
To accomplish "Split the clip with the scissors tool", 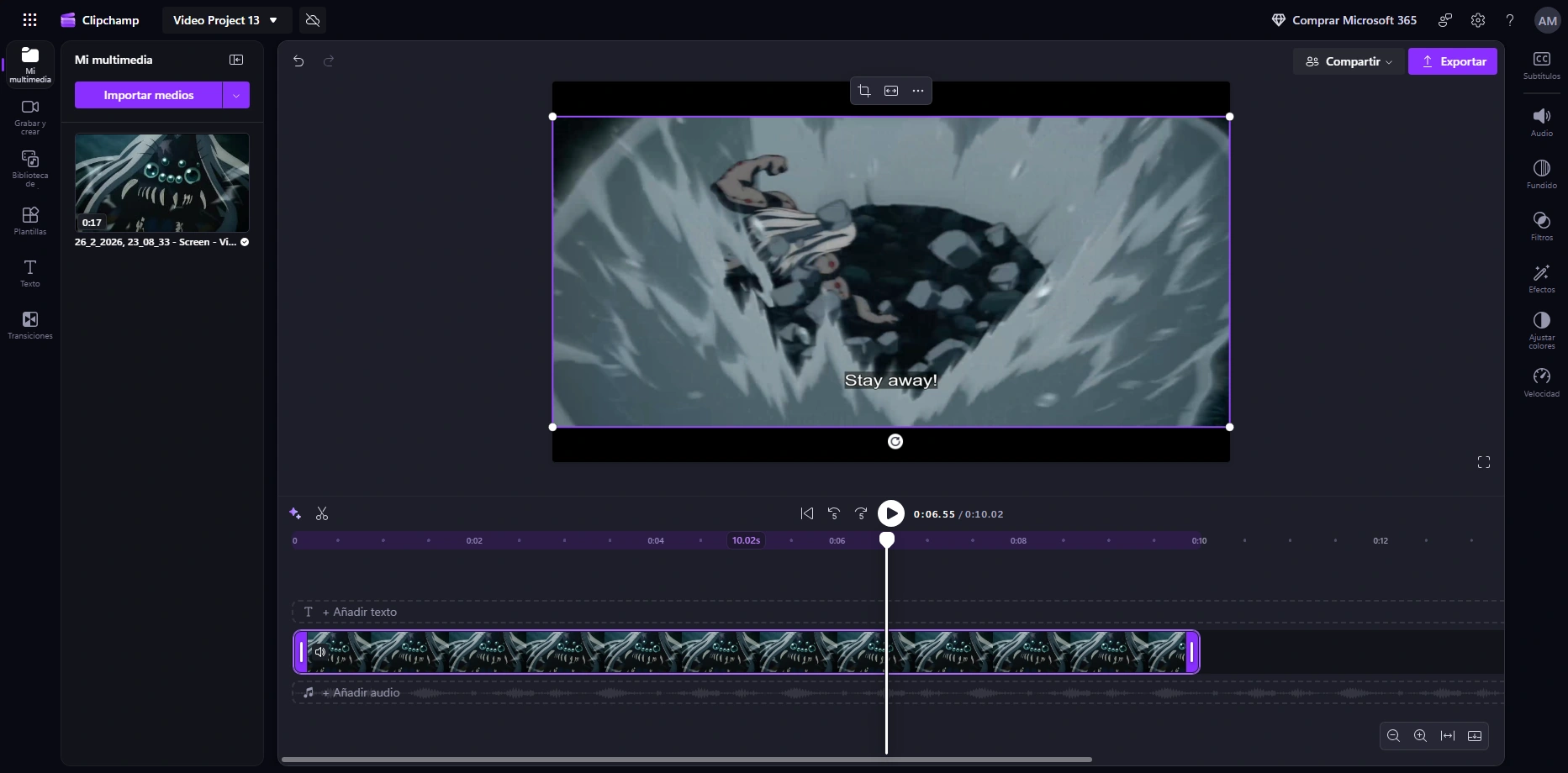I will (x=322, y=513).
